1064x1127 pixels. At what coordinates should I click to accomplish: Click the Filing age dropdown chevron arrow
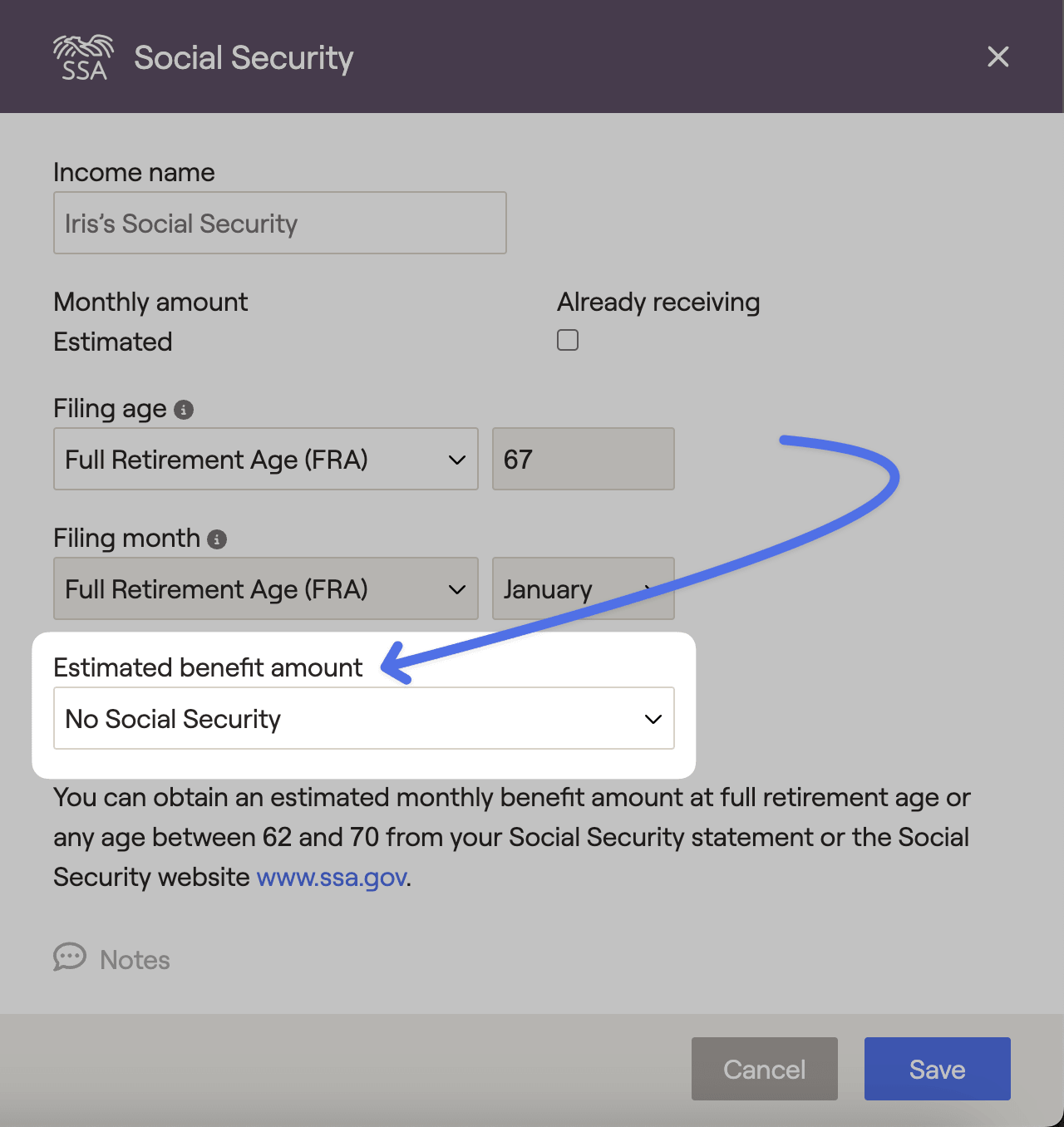tap(457, 460)
